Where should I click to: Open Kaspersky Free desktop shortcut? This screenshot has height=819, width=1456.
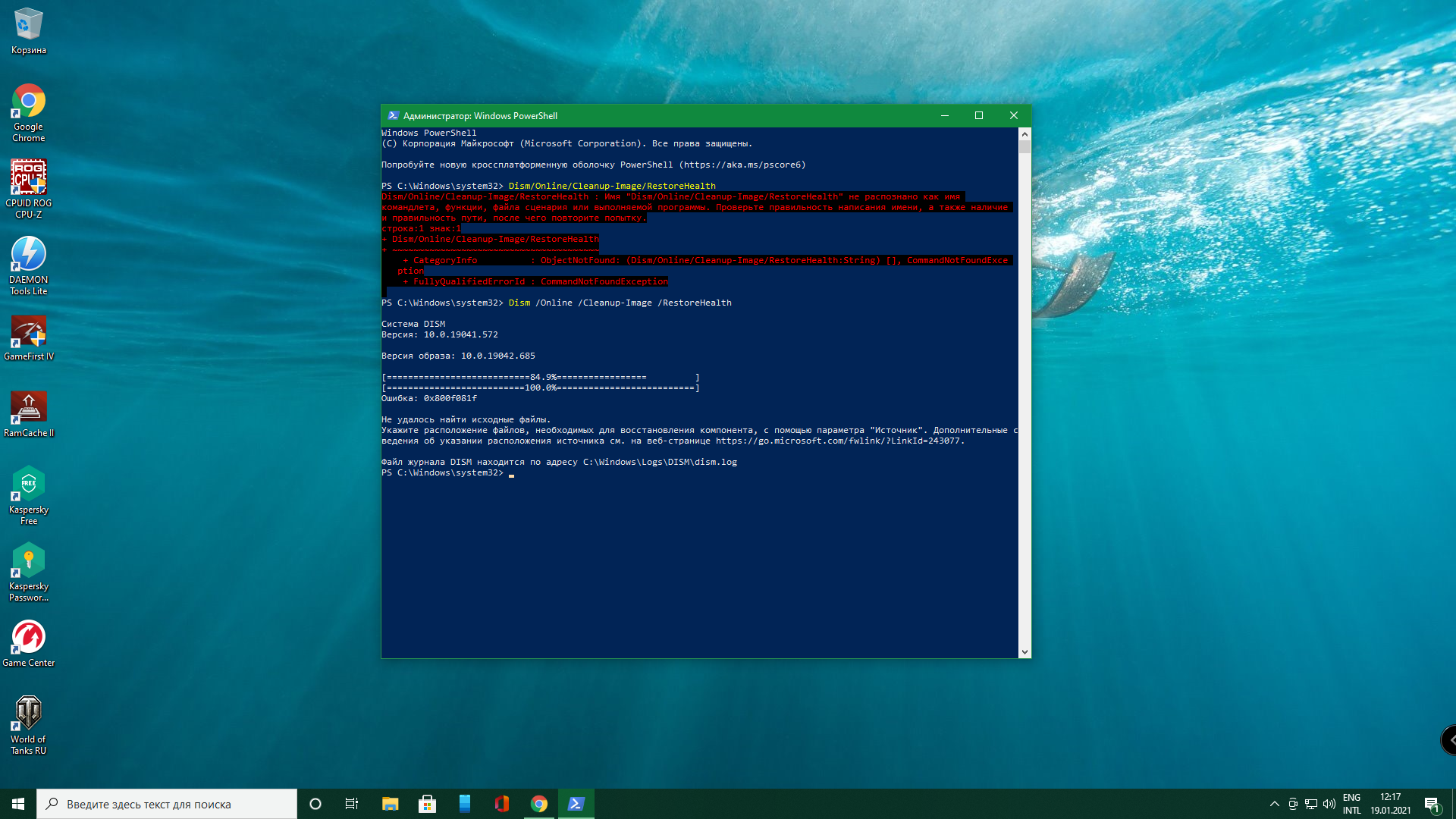coord(29,496)
